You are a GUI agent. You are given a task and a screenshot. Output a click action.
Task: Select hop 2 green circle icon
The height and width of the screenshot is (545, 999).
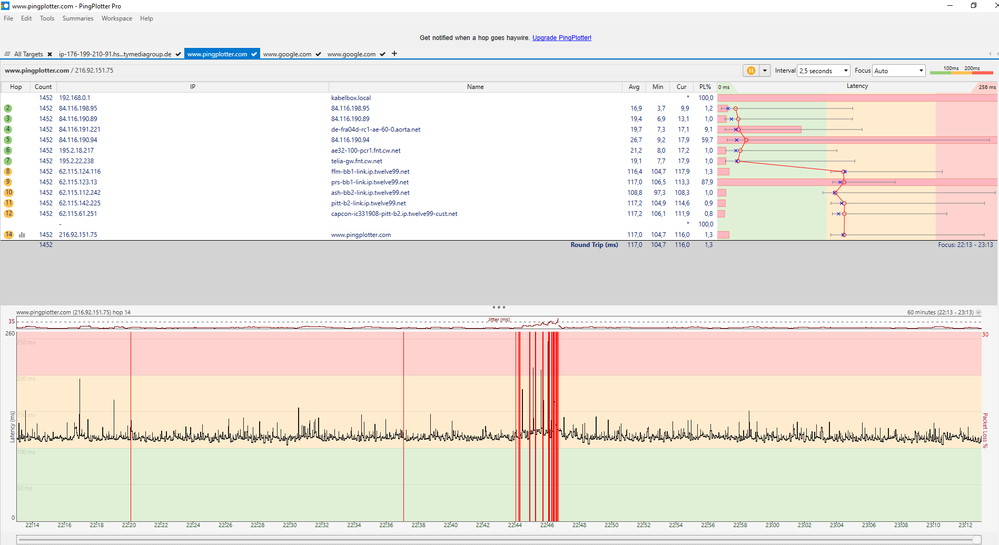point(8,108)
